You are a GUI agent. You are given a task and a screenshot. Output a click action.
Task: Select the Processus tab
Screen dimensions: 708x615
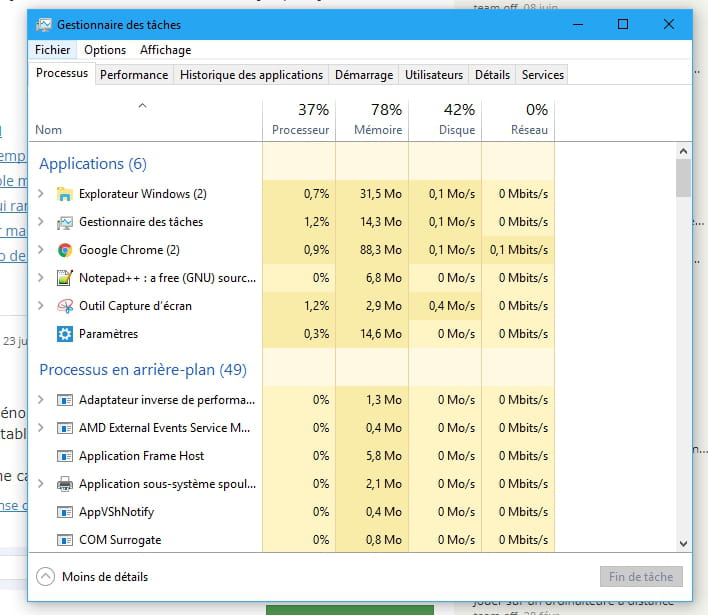(x=62, y=73)
